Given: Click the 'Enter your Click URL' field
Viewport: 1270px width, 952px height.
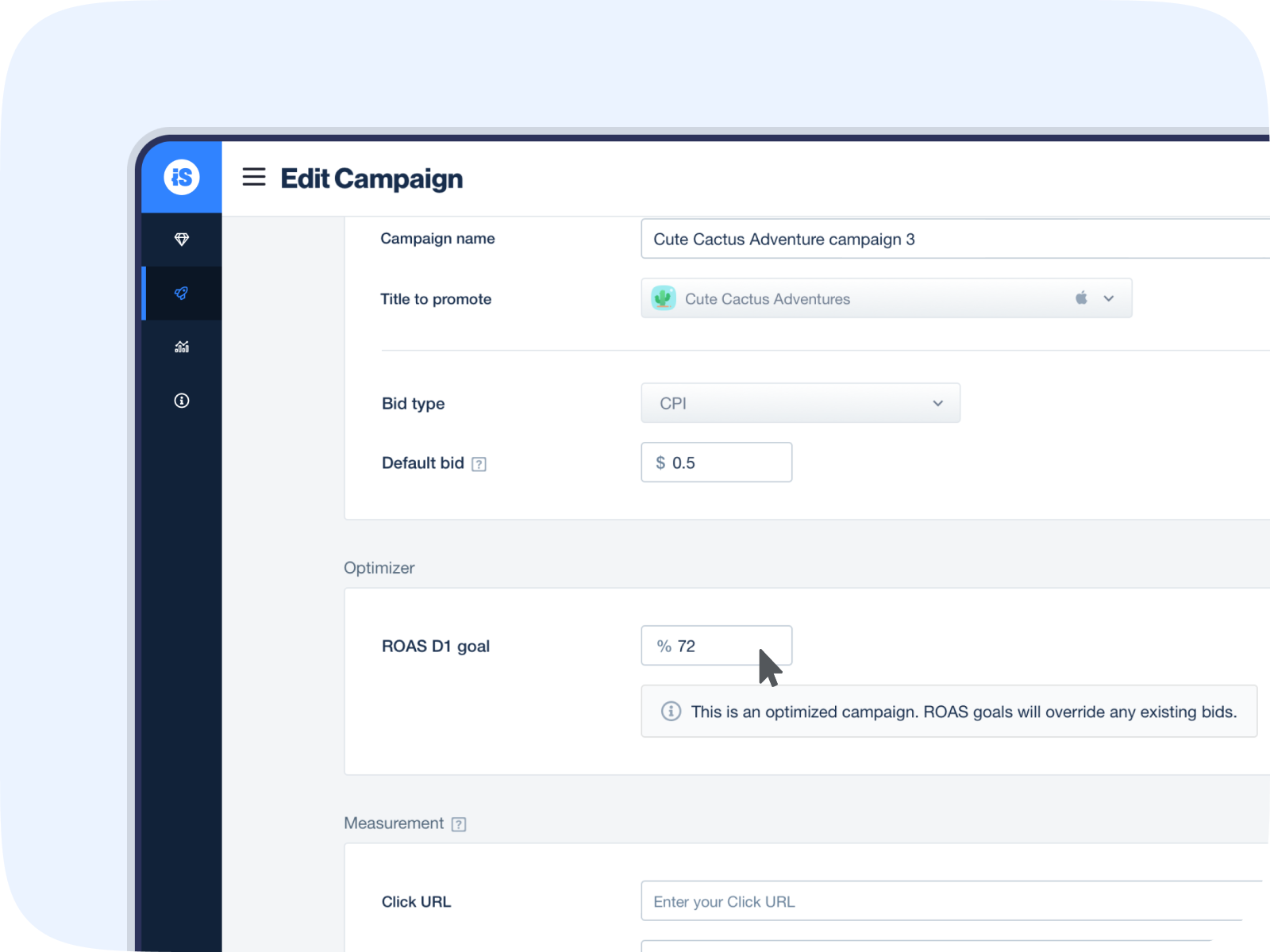Looking at the screenshot, I should (952, 901).
